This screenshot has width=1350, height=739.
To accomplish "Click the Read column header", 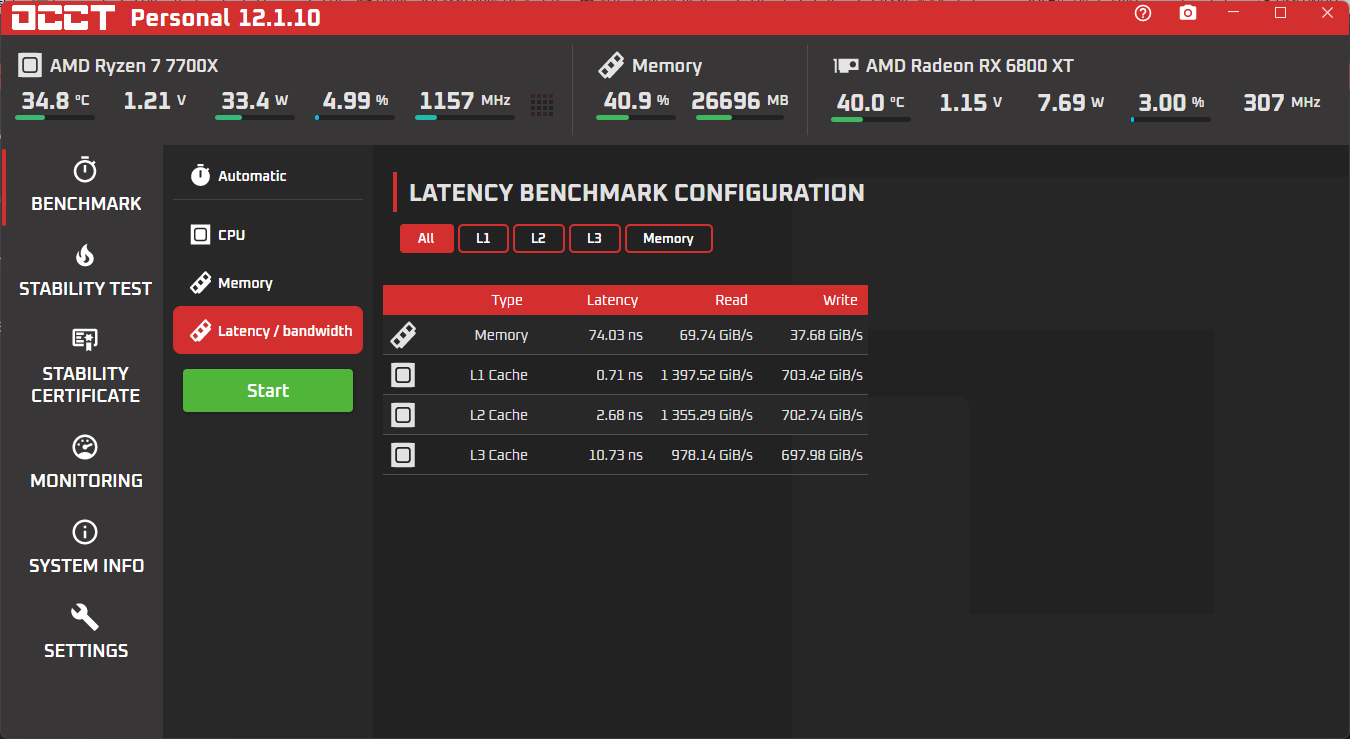I will tap(731, 300).
